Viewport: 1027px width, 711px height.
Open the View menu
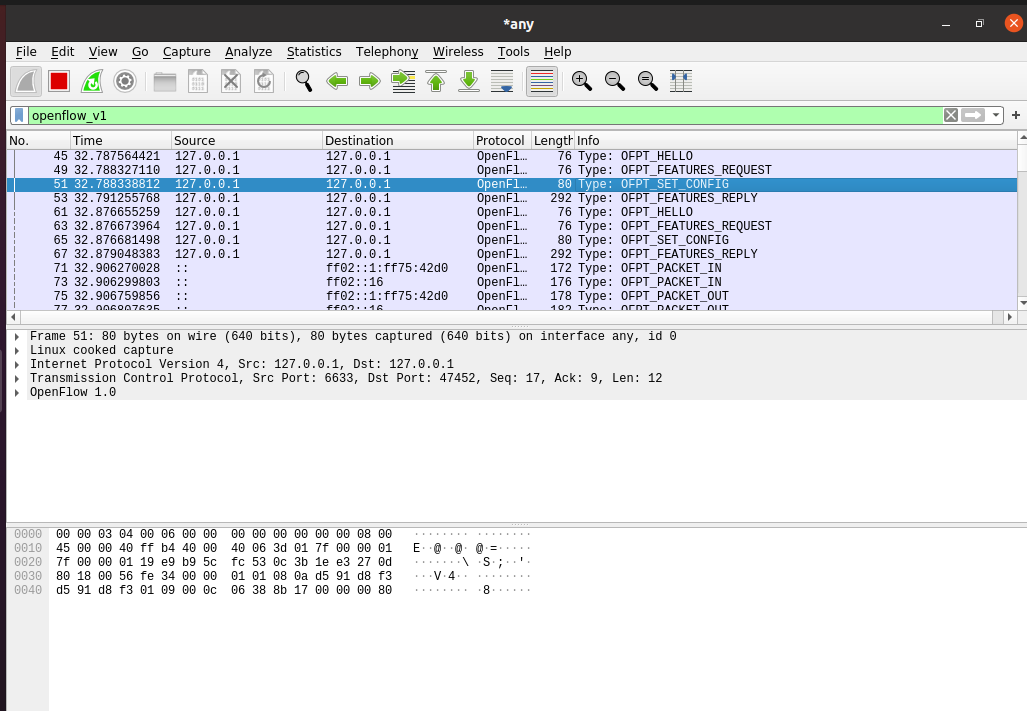(103, 52)
